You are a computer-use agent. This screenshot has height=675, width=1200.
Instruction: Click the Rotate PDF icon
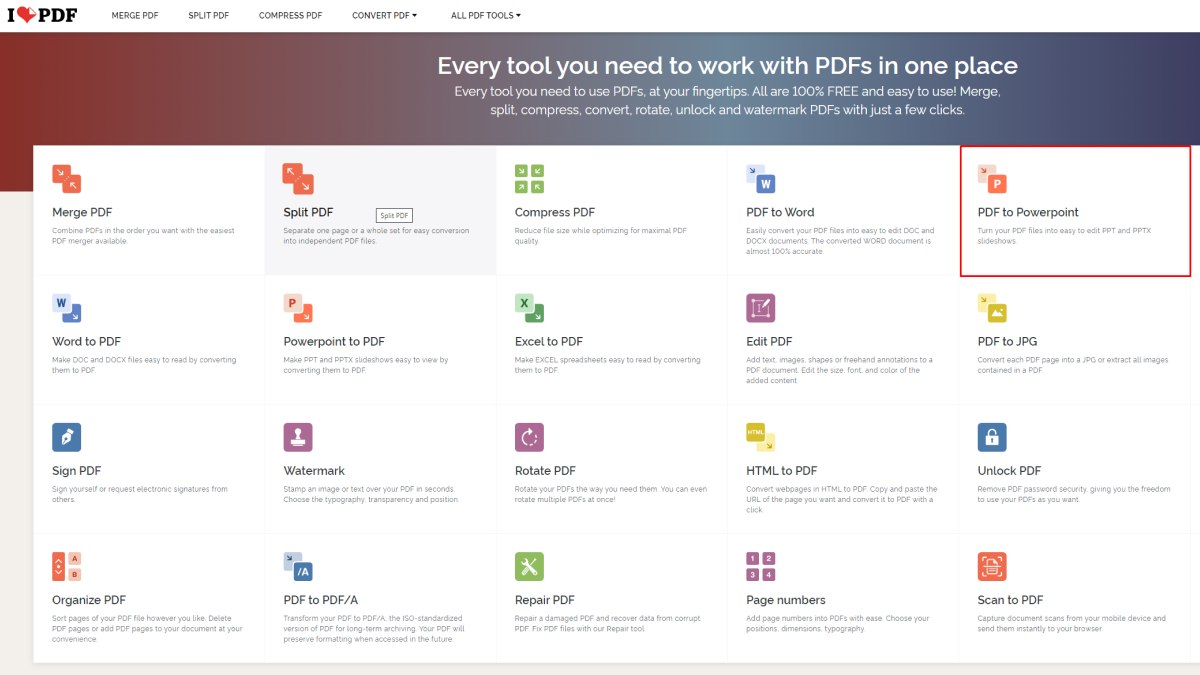(529, 437)
